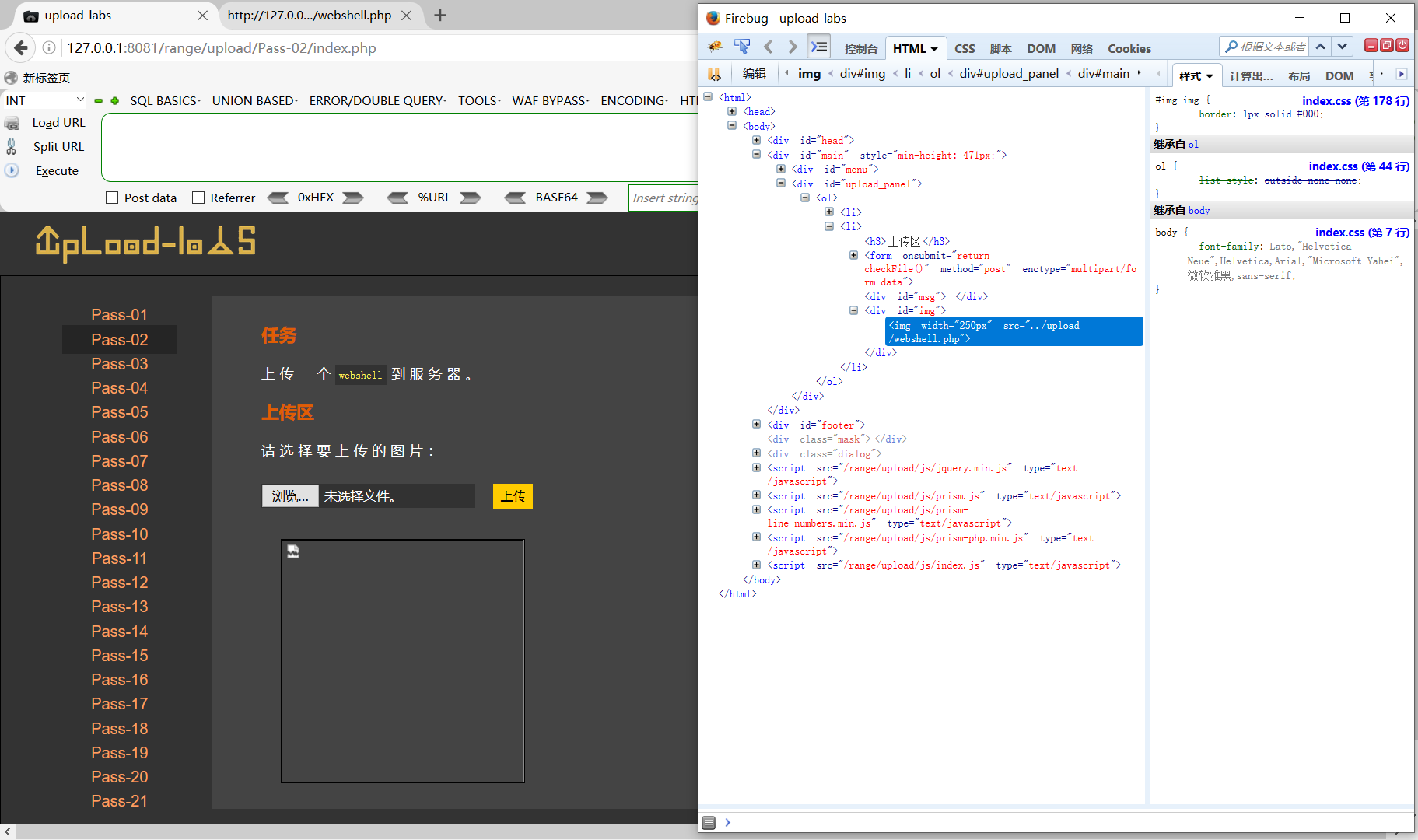Click the HackBar URL text area

(400, 148)
